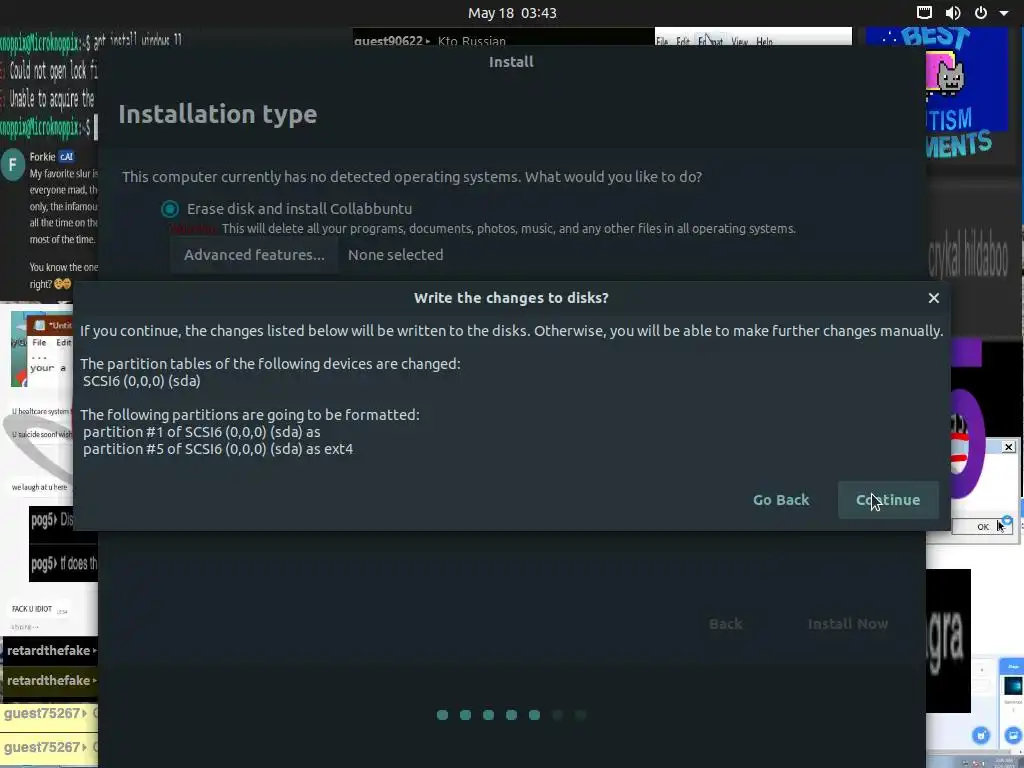
Task: Open File menu in background notepad window
Action: pyautogui.click(x=39, y=343)
